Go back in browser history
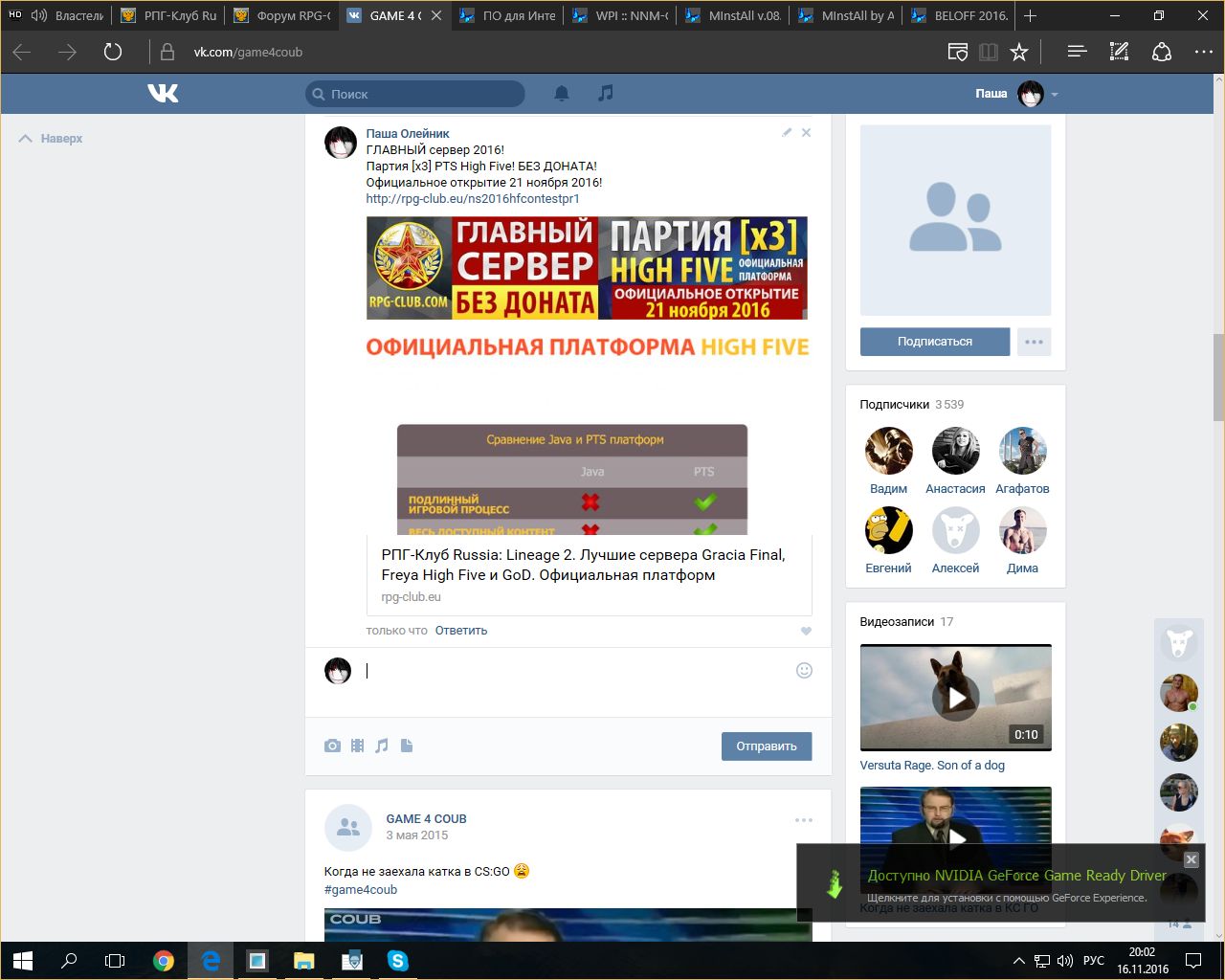The width and height of the screenshot is (1225, 980). [22, 52]
